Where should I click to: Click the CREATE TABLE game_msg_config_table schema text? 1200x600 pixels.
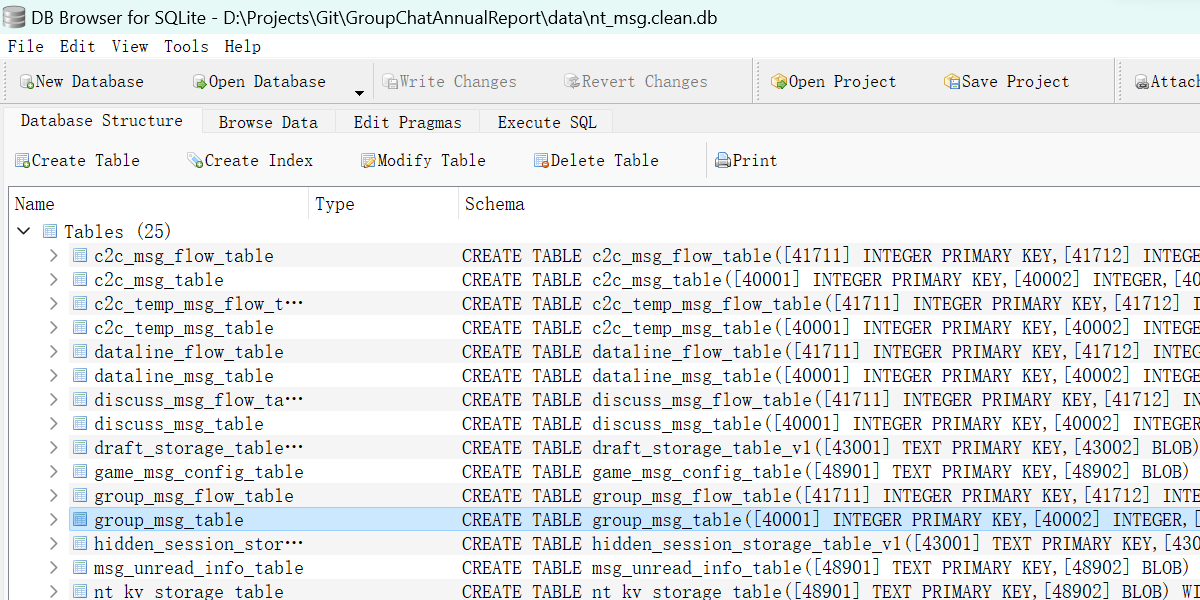pyautogui.click(x=825, y=472)
